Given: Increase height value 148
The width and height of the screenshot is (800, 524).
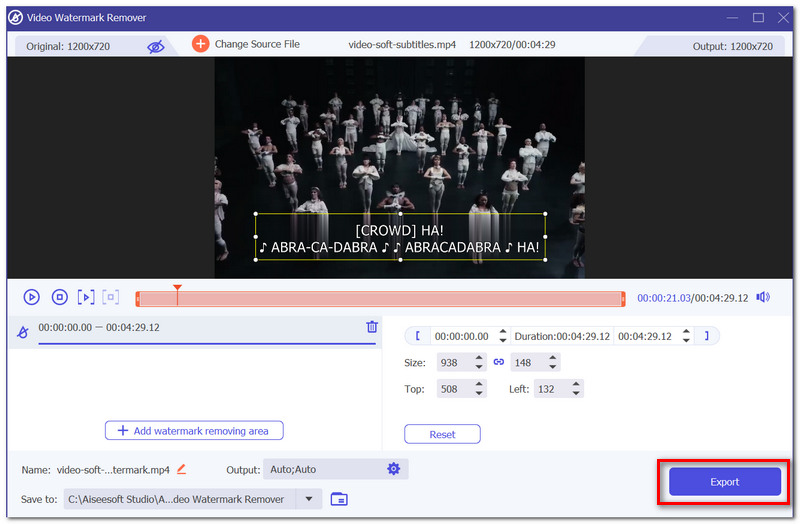Looking at the screenshot, I should pyautogui.click(x=553, y=358).
